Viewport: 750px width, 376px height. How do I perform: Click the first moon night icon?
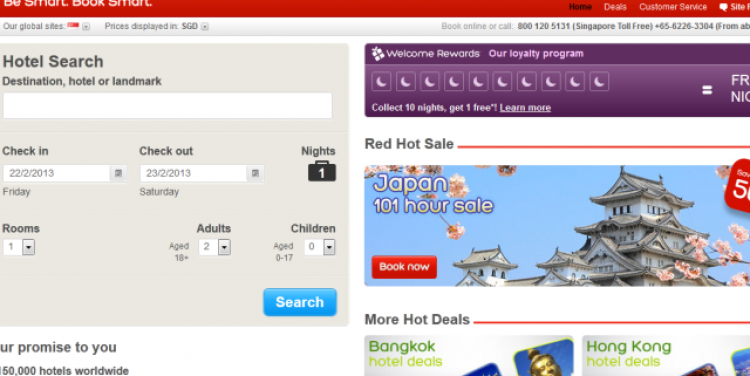coord(382,82)
